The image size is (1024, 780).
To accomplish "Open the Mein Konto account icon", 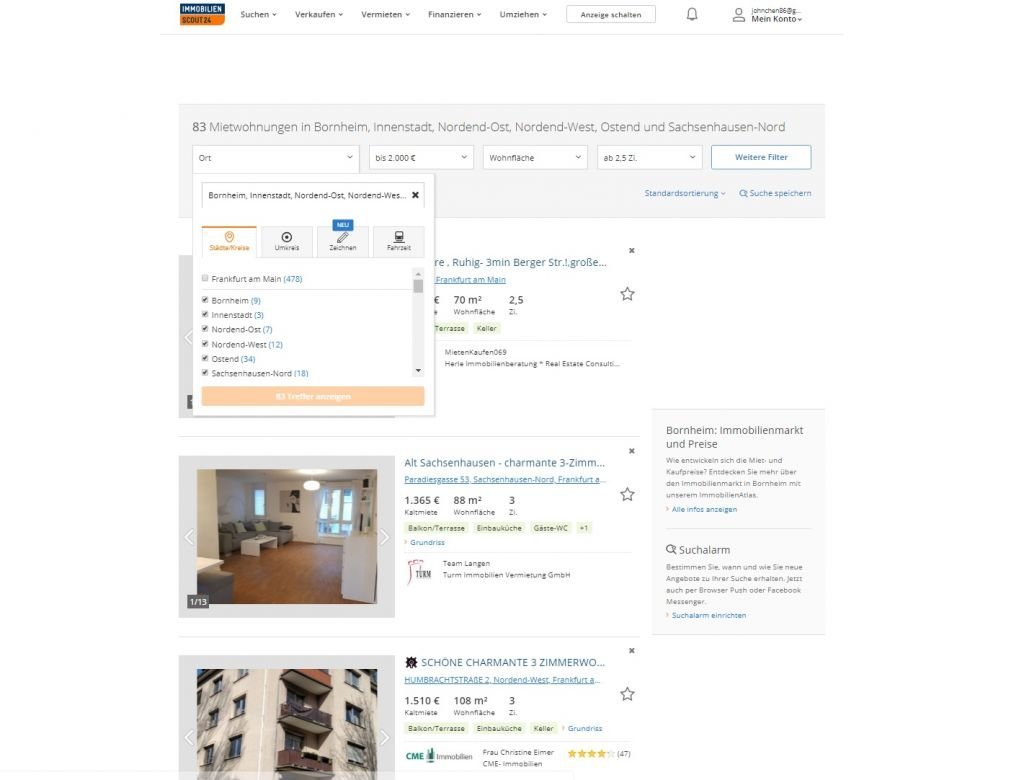I will (x=739, y=15).
